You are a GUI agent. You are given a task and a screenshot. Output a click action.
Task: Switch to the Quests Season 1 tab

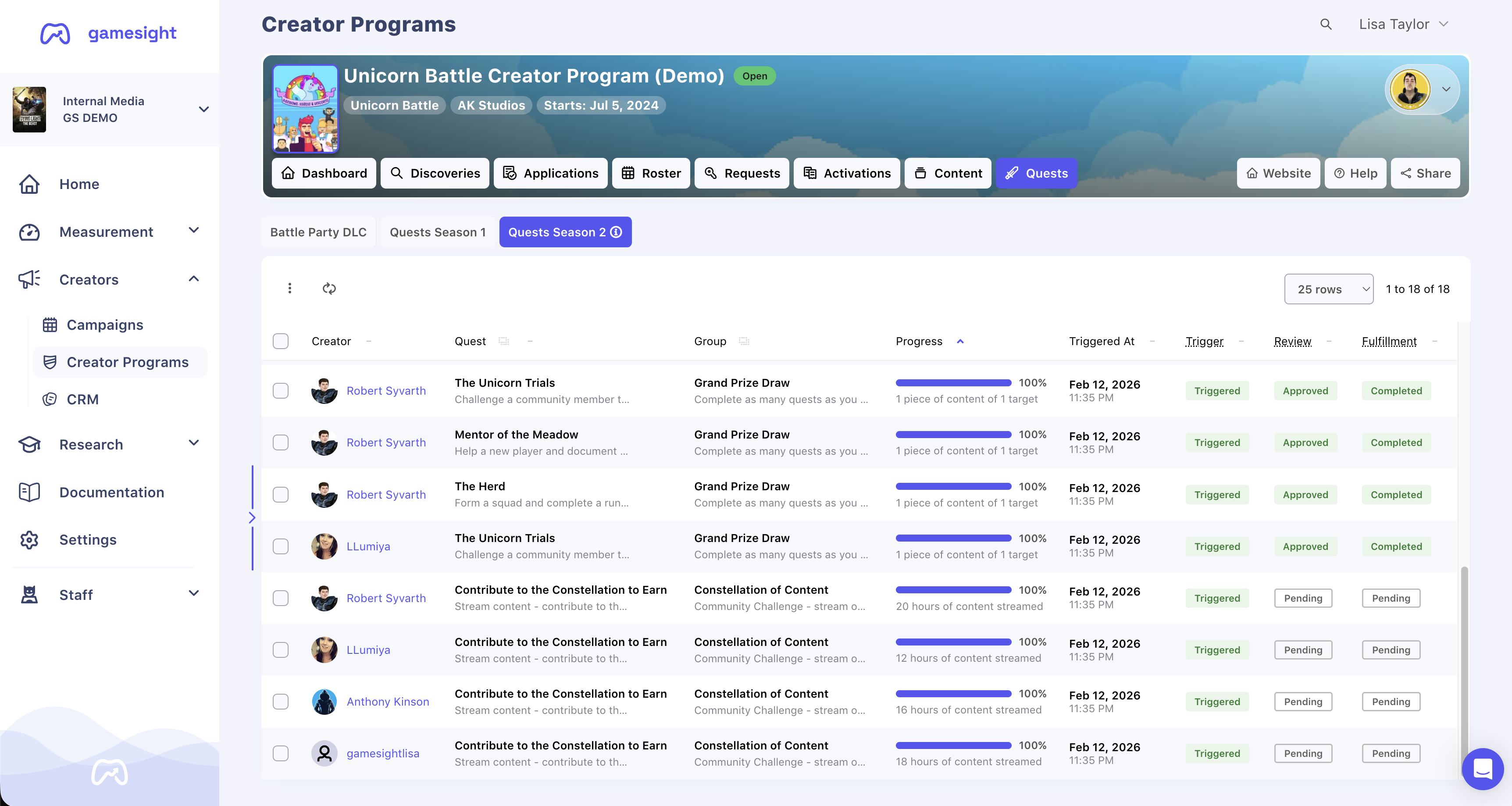(x=437, y=232)
